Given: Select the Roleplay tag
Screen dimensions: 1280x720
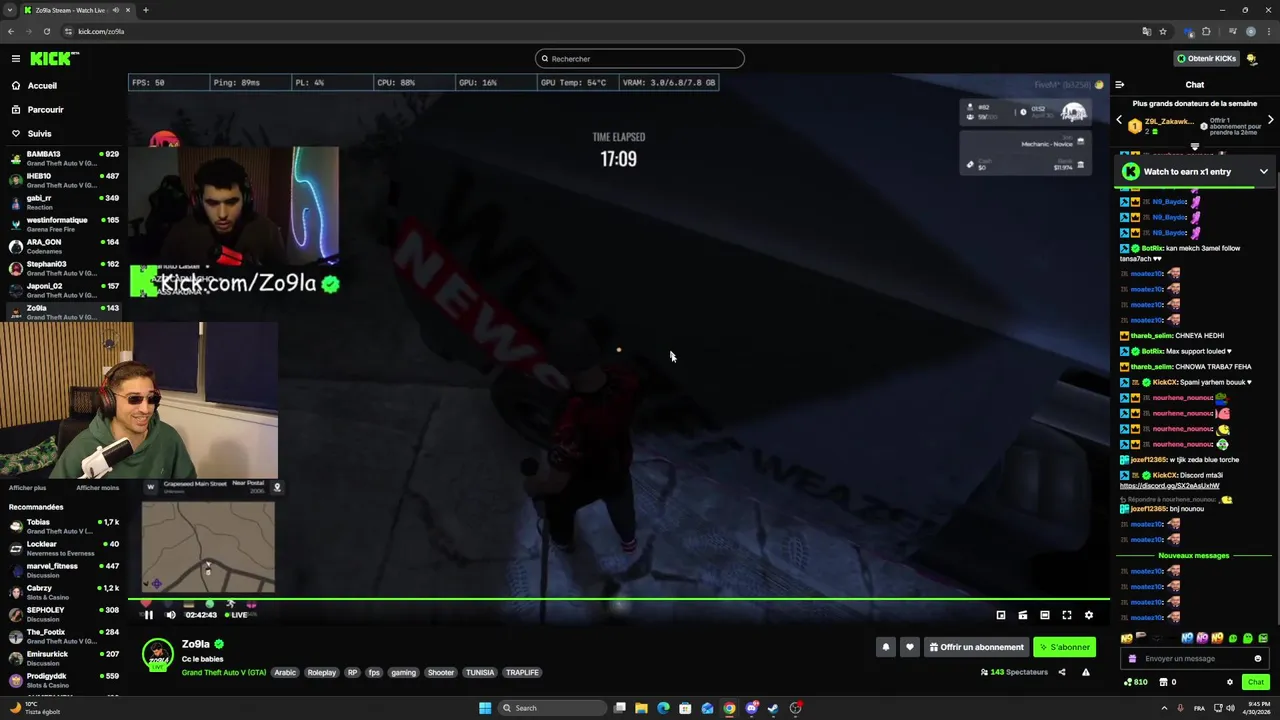Looking at the screenshot, I should (322, 673).
